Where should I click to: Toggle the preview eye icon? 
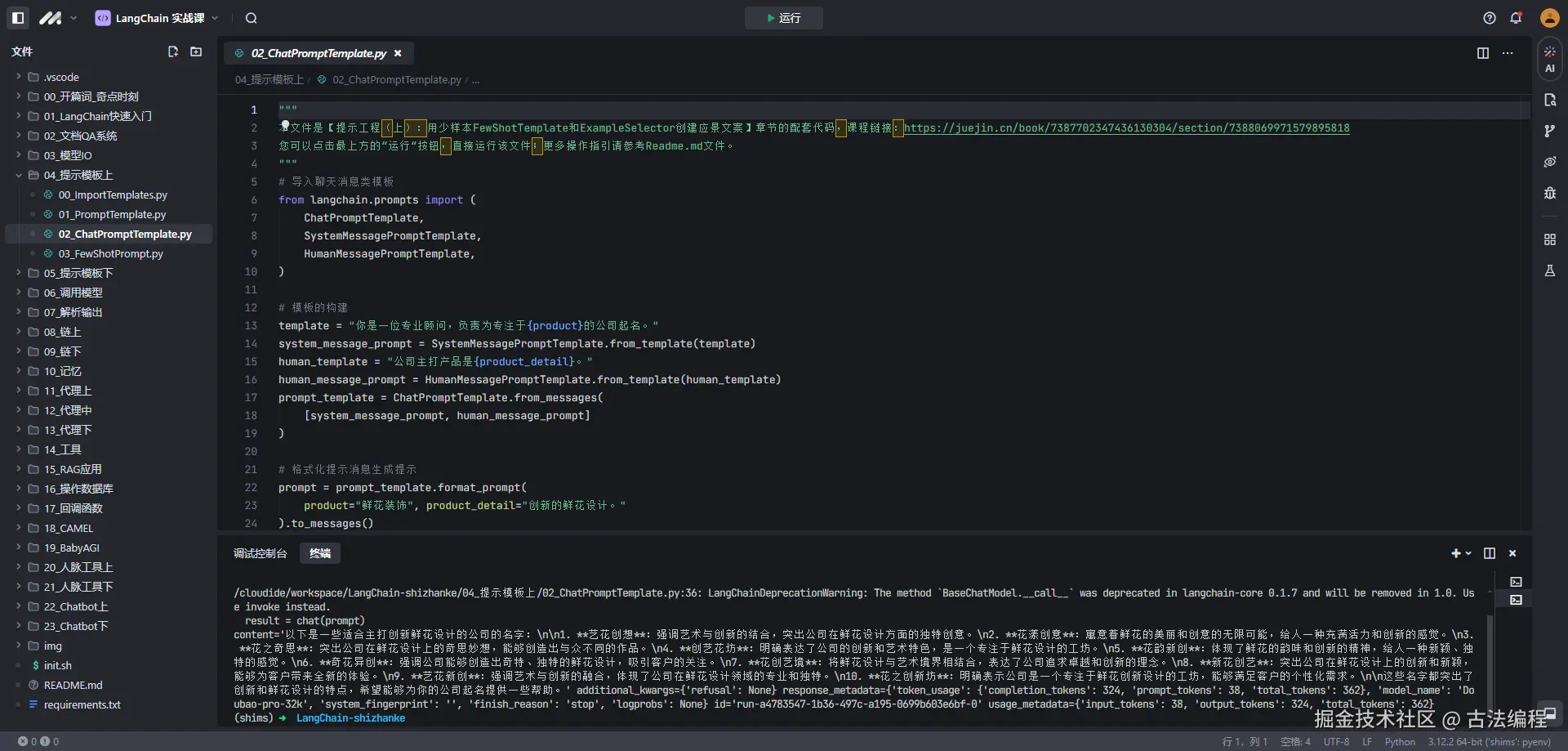point(1549,162)
